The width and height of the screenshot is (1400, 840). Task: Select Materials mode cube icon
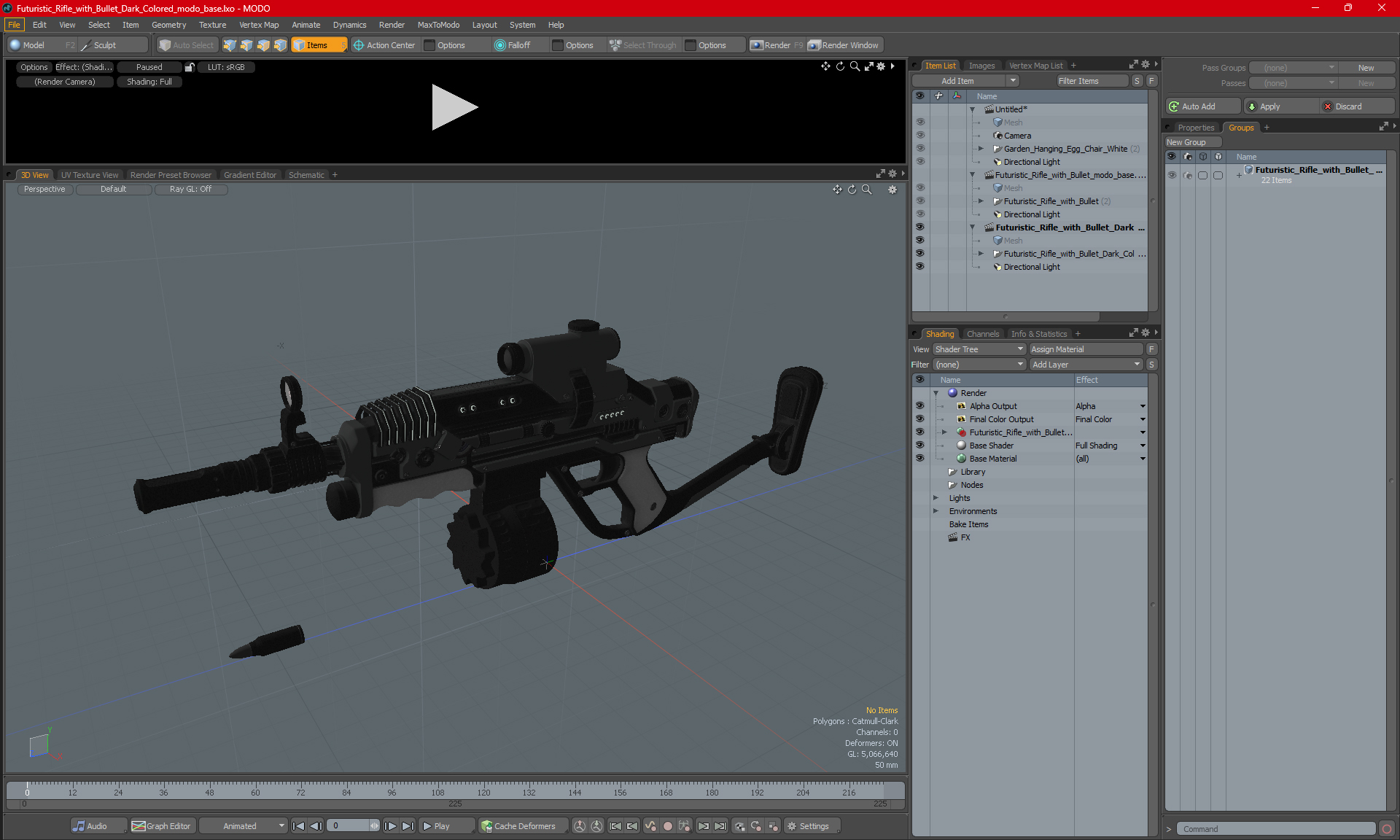[280, 45]
